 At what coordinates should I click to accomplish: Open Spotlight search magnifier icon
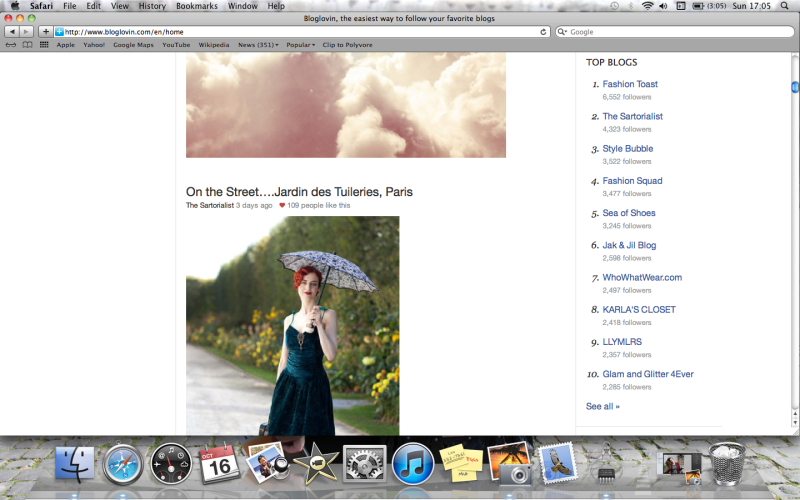tap(785, 6)
